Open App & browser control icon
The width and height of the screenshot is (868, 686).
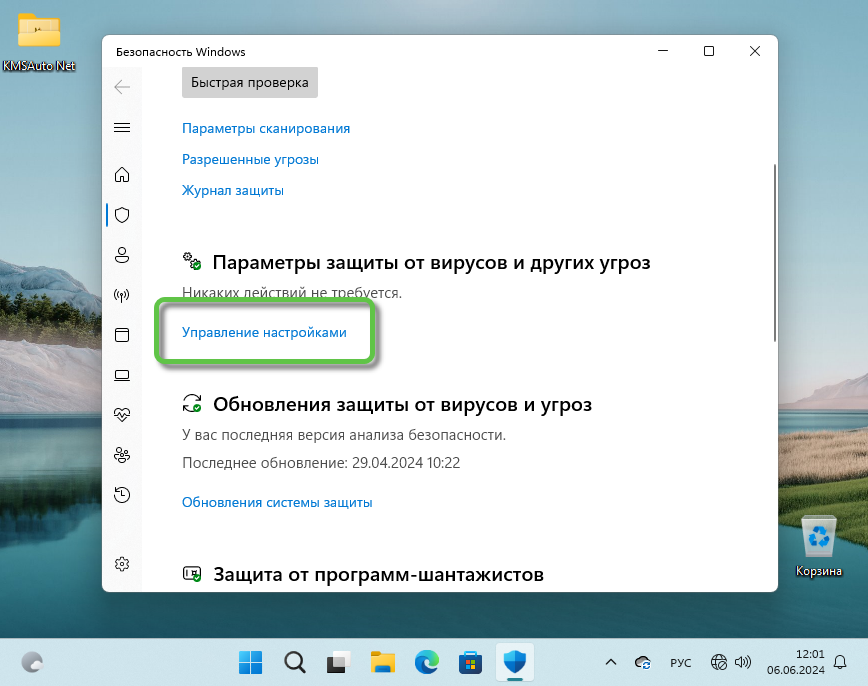[x=122, y=335]
